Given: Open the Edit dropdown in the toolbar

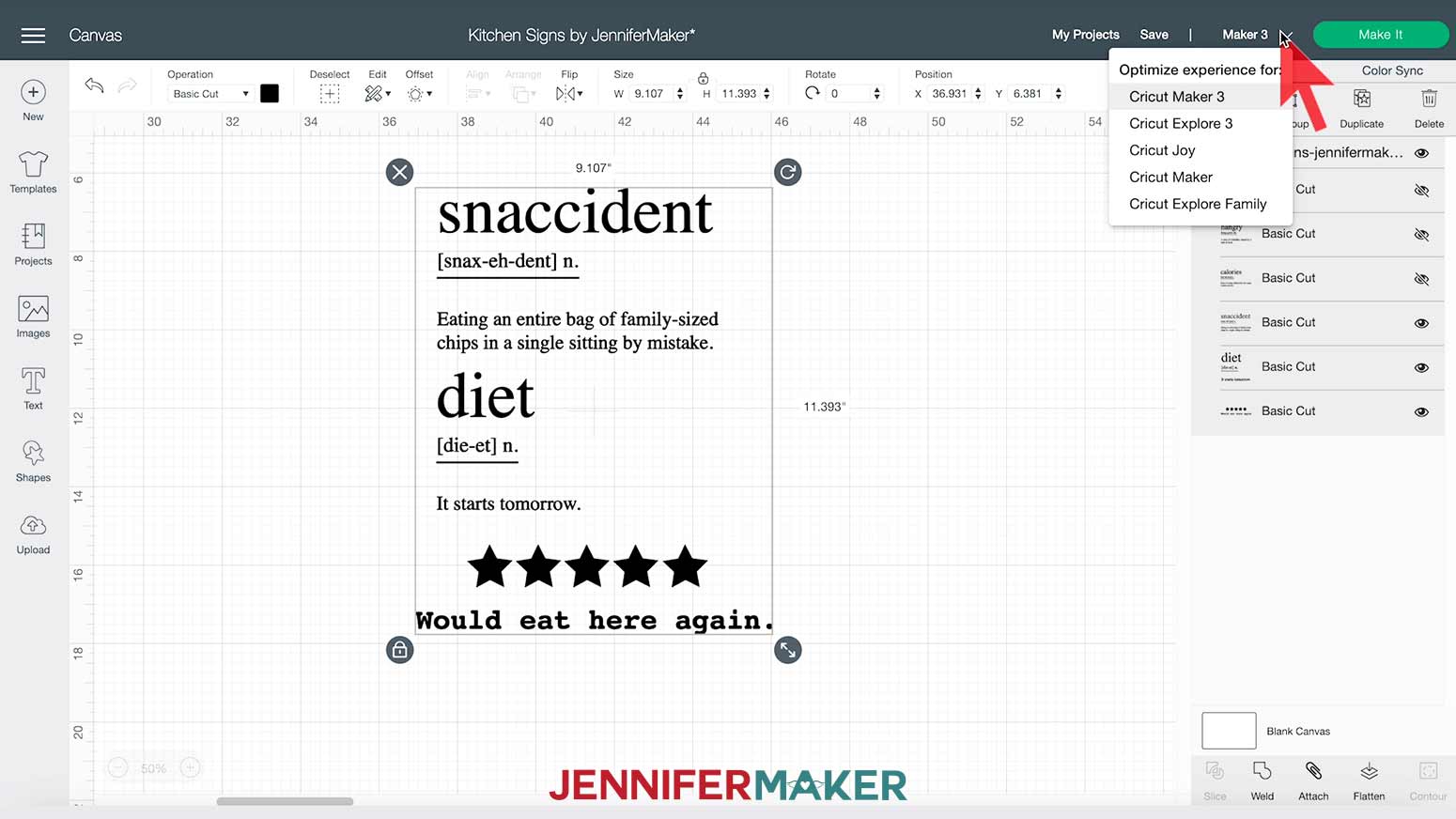Looking at the screenshot, I should point(378,94).
